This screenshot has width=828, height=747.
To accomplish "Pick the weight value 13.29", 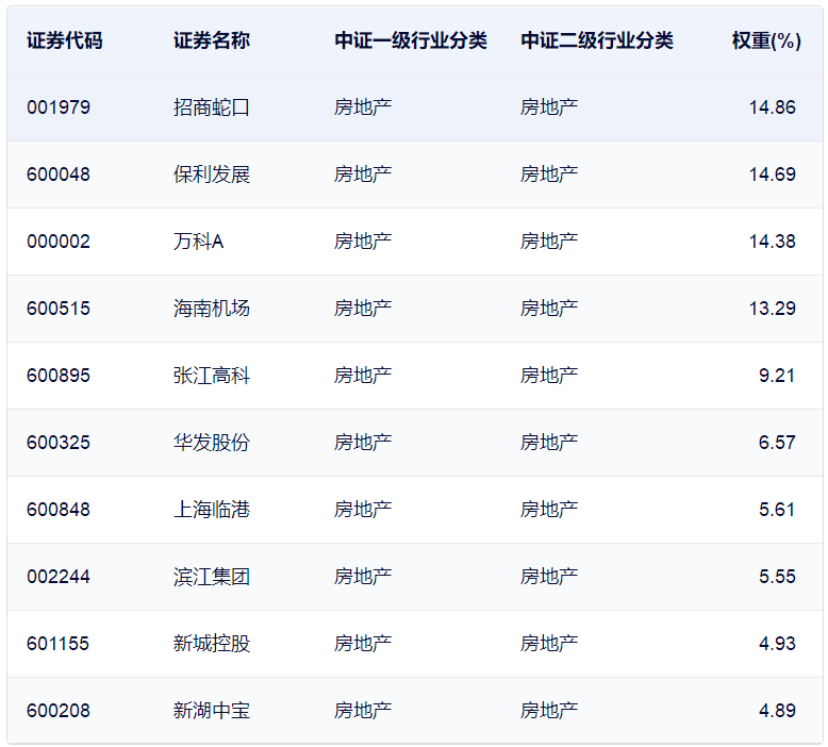I will point(772,308).
